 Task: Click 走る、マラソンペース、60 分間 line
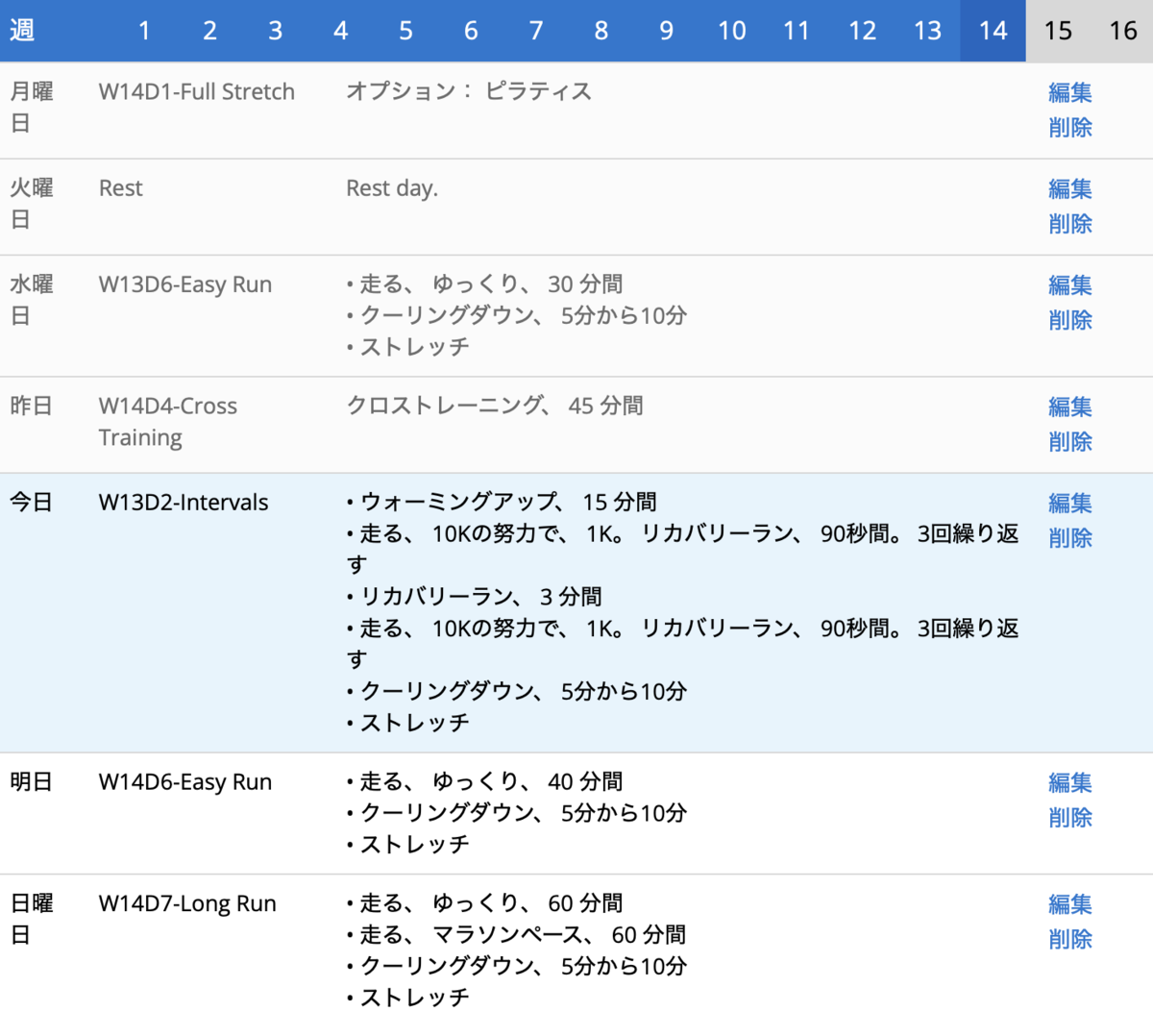click(x=516, y=934)
